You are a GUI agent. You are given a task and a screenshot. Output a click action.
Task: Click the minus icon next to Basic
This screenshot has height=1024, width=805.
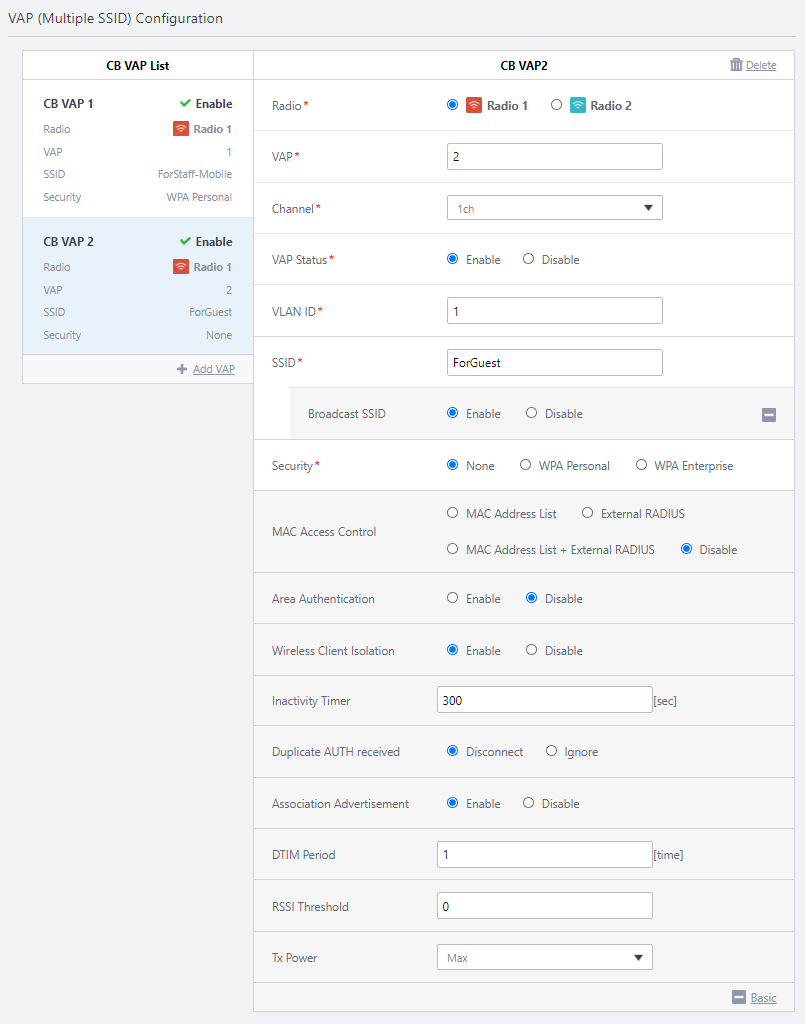[x=739, y=997]
